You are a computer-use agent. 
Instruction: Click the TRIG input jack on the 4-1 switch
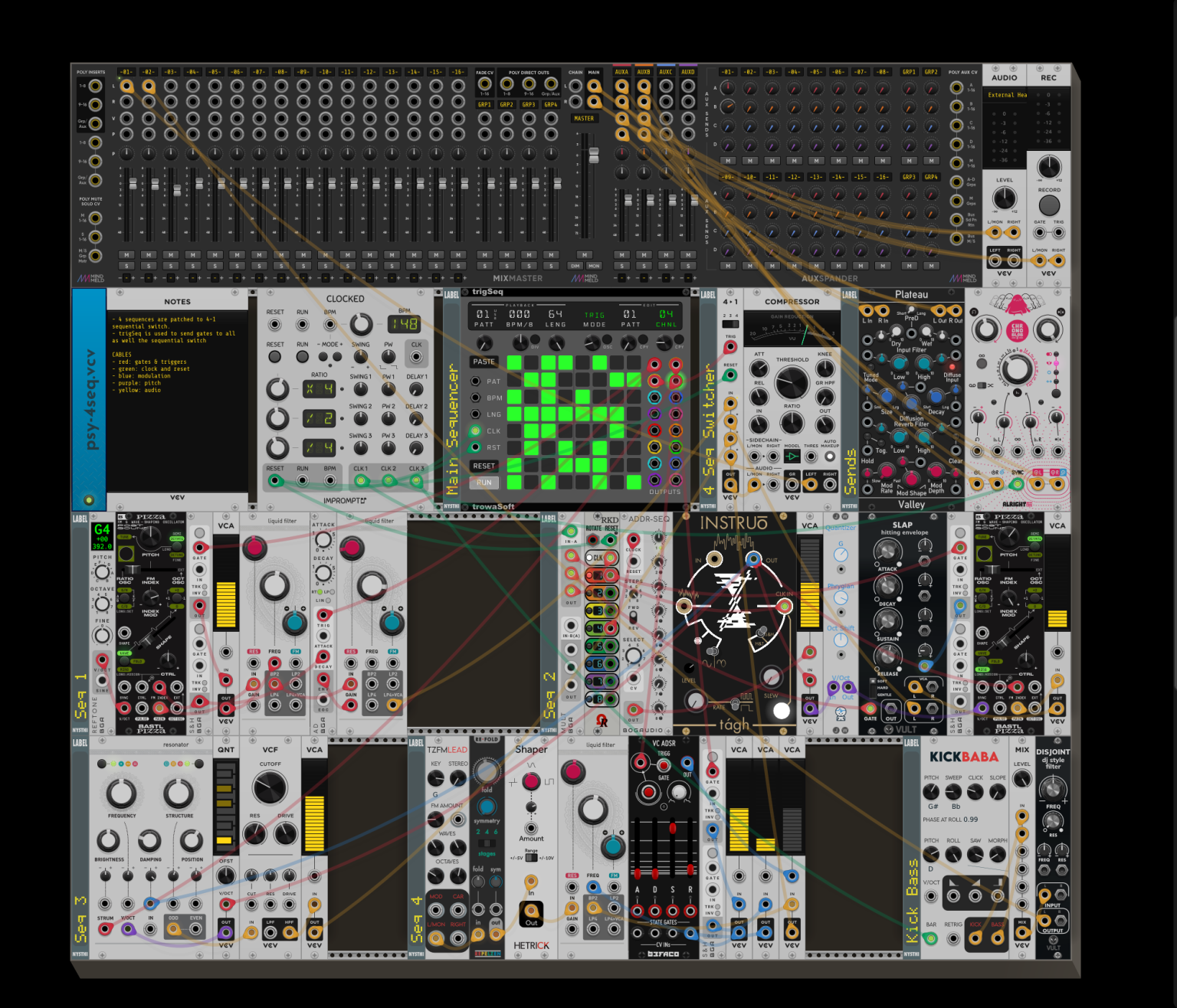point(730,348)
